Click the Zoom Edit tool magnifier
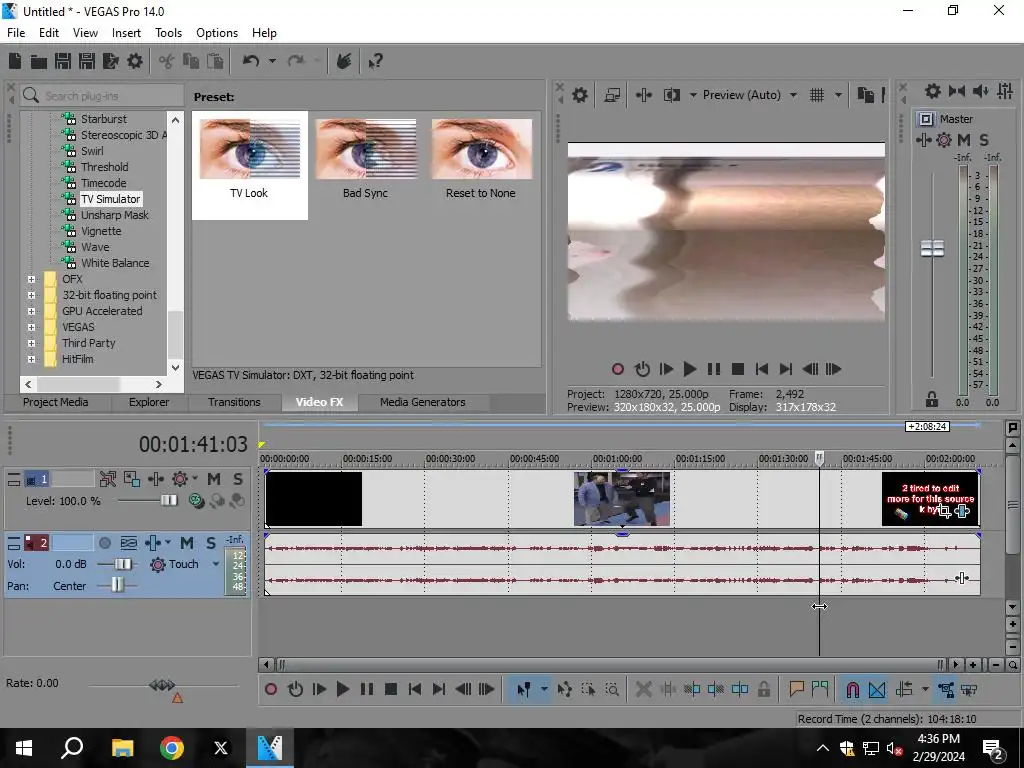This screenshot has width=1024, height=768. (x=612, y=689)
